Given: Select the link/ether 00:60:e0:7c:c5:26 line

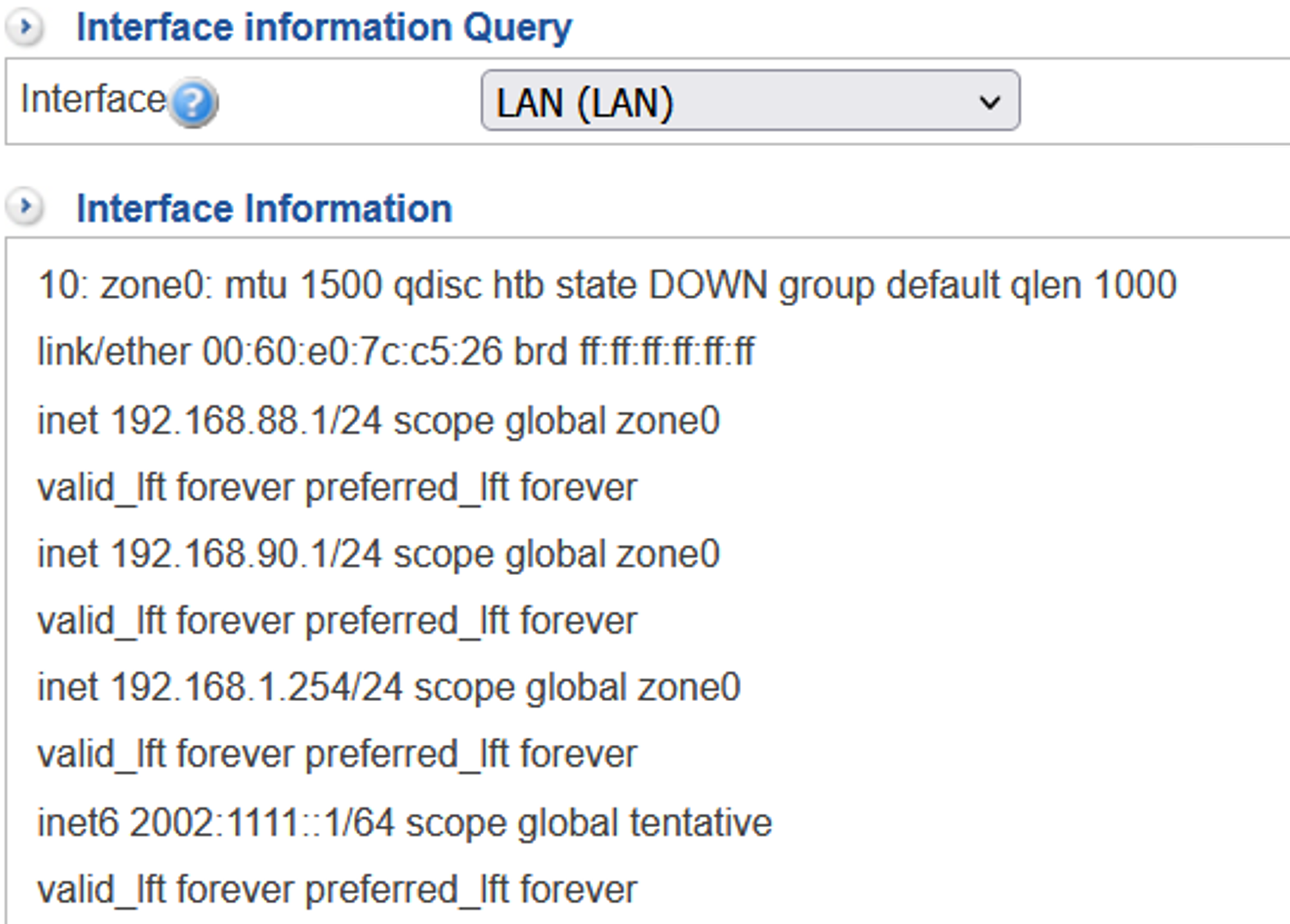Looking at the screenshot, I should 396,352.
